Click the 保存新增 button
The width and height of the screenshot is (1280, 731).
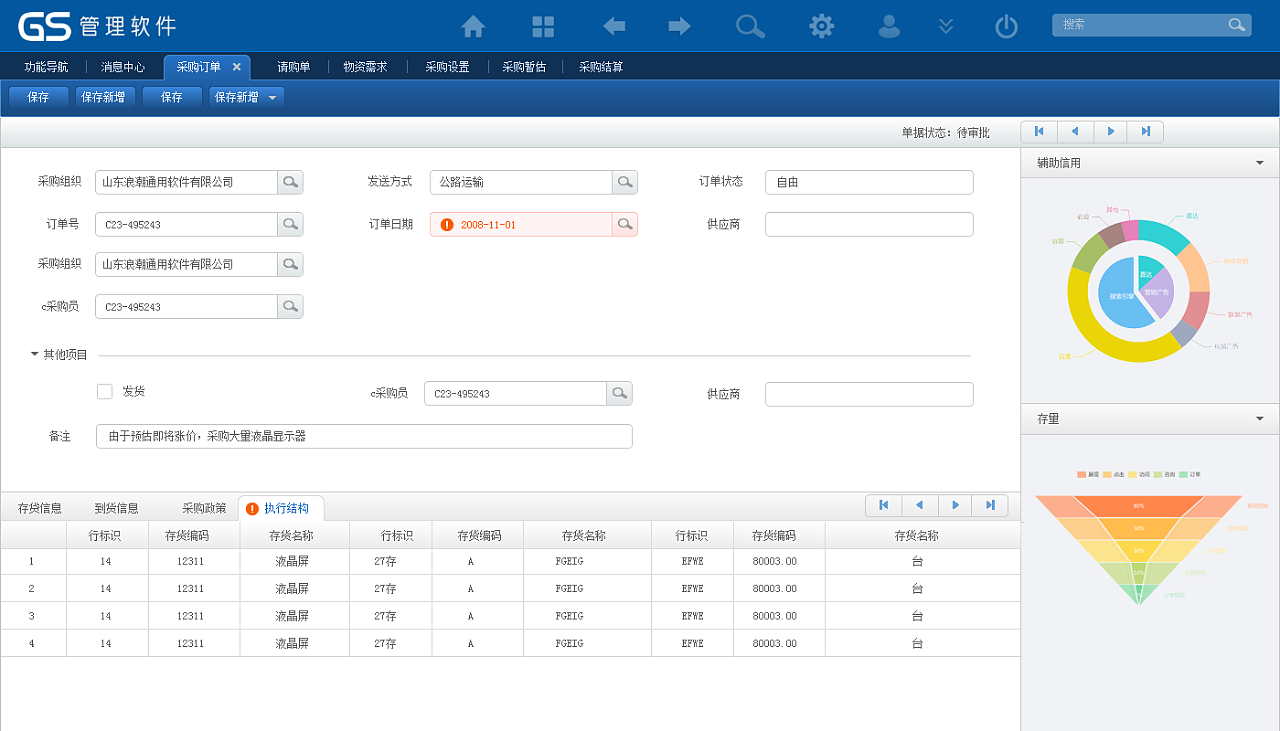105,97
